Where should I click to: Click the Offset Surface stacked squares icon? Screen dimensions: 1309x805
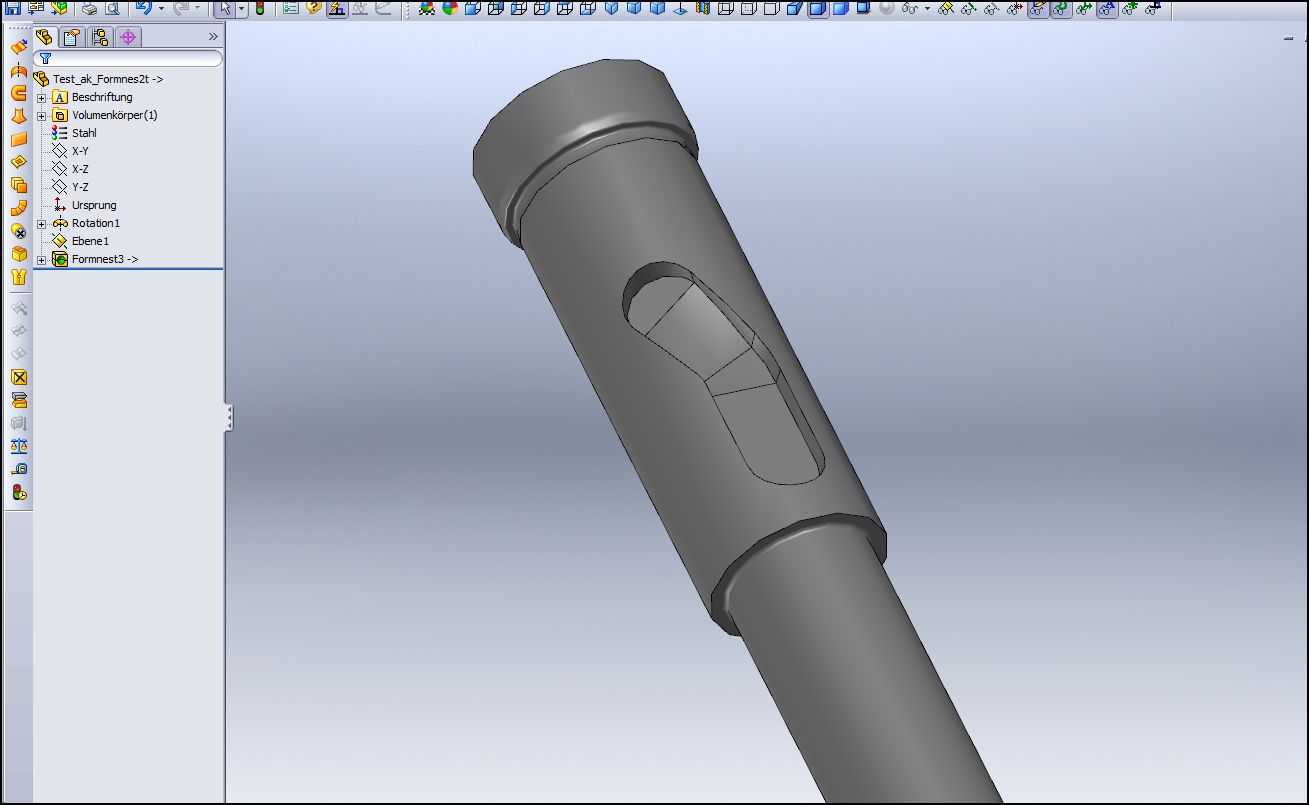click(x=18, y=185)
